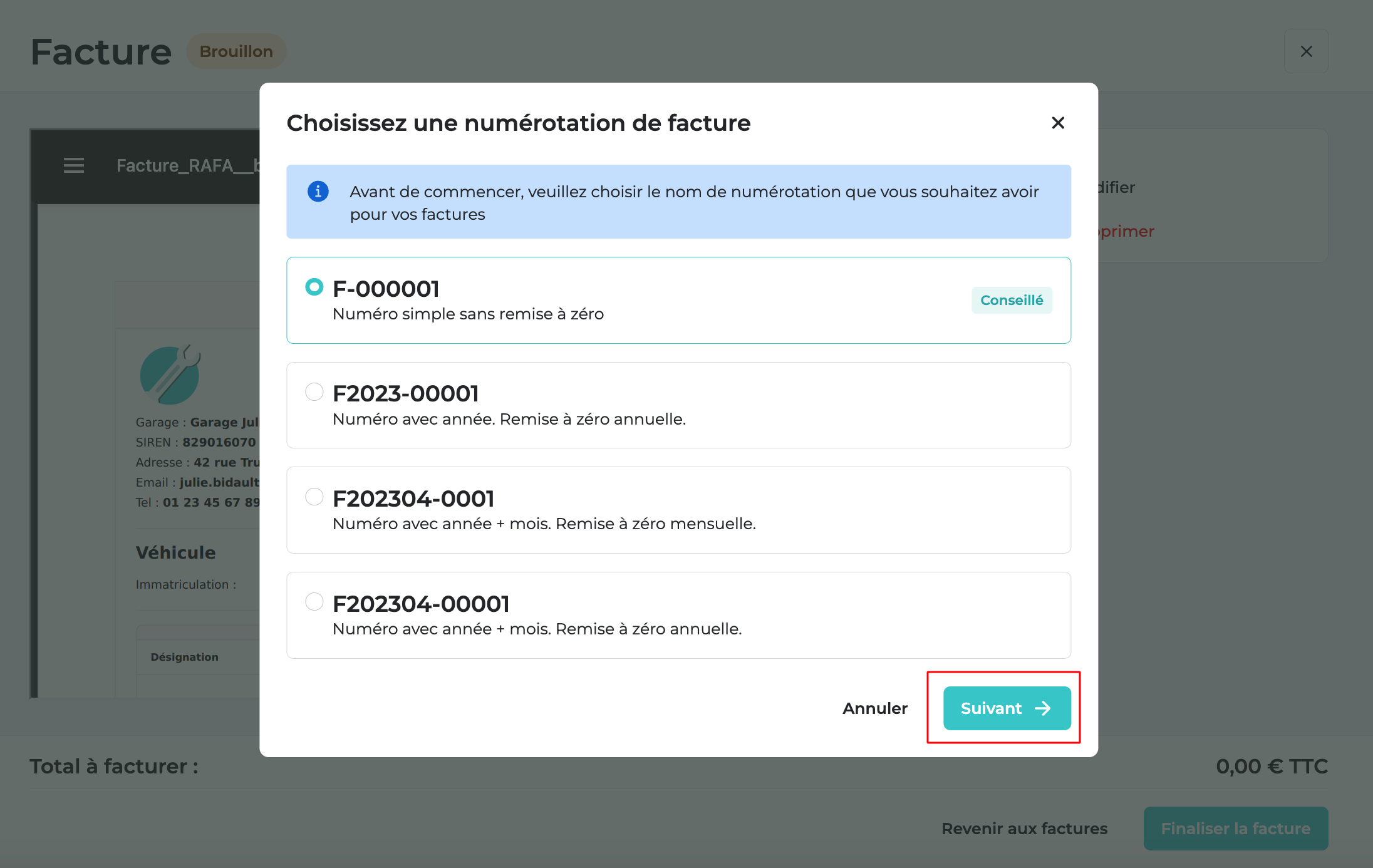Close the invoice numbering dialog

[x=1058, y=123]
